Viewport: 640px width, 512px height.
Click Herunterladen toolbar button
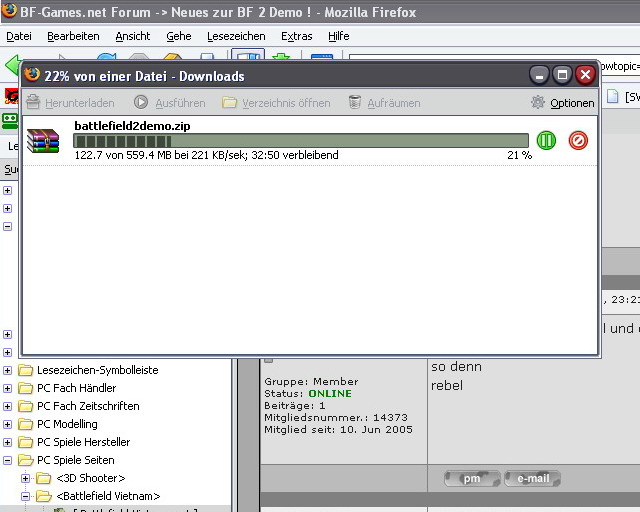point(70,103)
